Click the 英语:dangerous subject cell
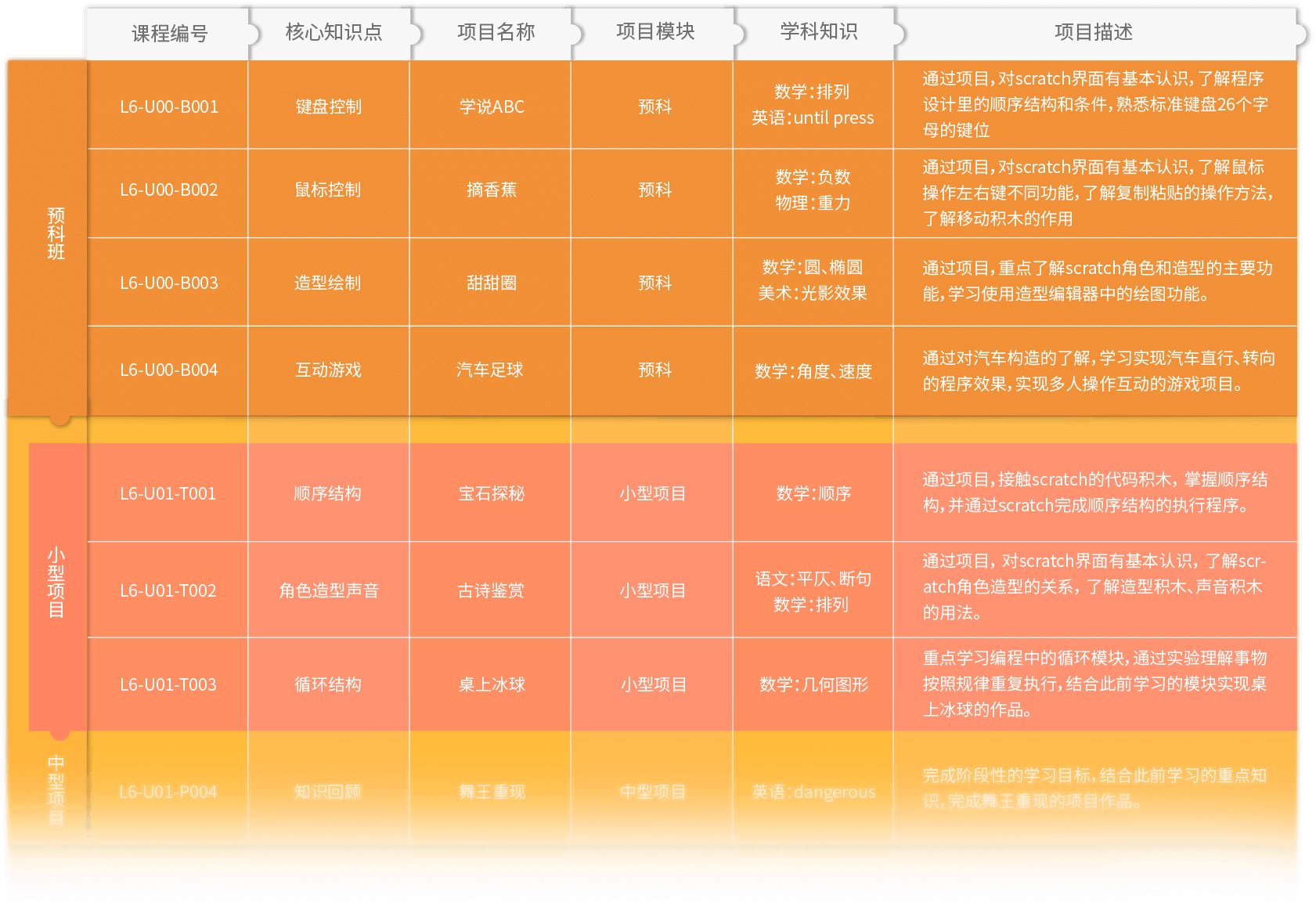 click(x=813, y=792)
